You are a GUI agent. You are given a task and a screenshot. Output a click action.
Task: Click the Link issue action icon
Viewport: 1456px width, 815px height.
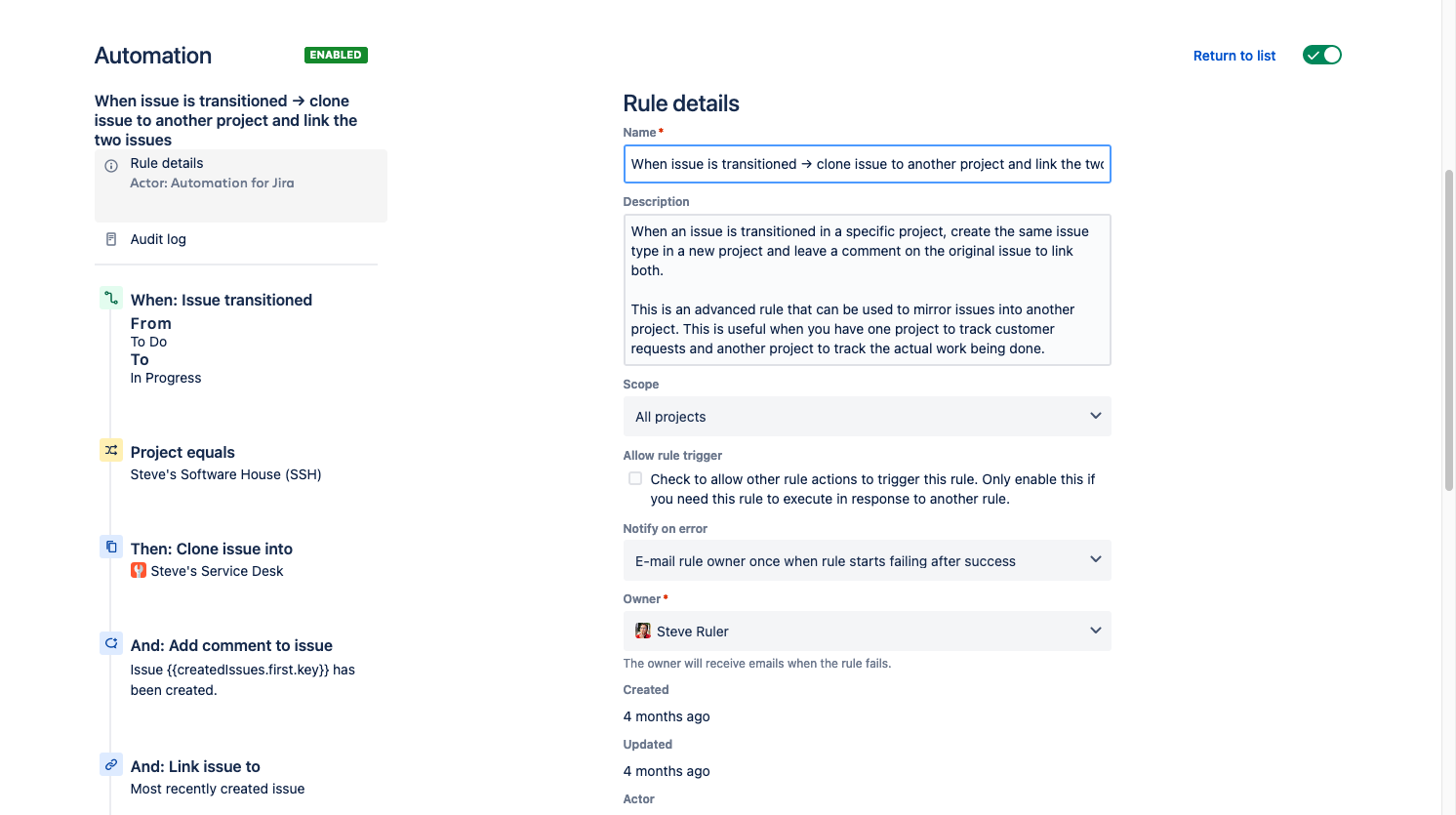pyautogui.click(x=111, y=764)
